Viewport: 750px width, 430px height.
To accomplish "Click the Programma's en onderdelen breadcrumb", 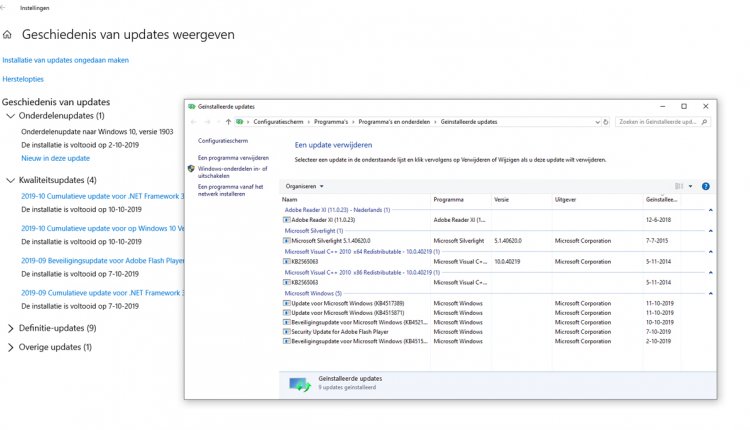I will click(x=394, y=122).
